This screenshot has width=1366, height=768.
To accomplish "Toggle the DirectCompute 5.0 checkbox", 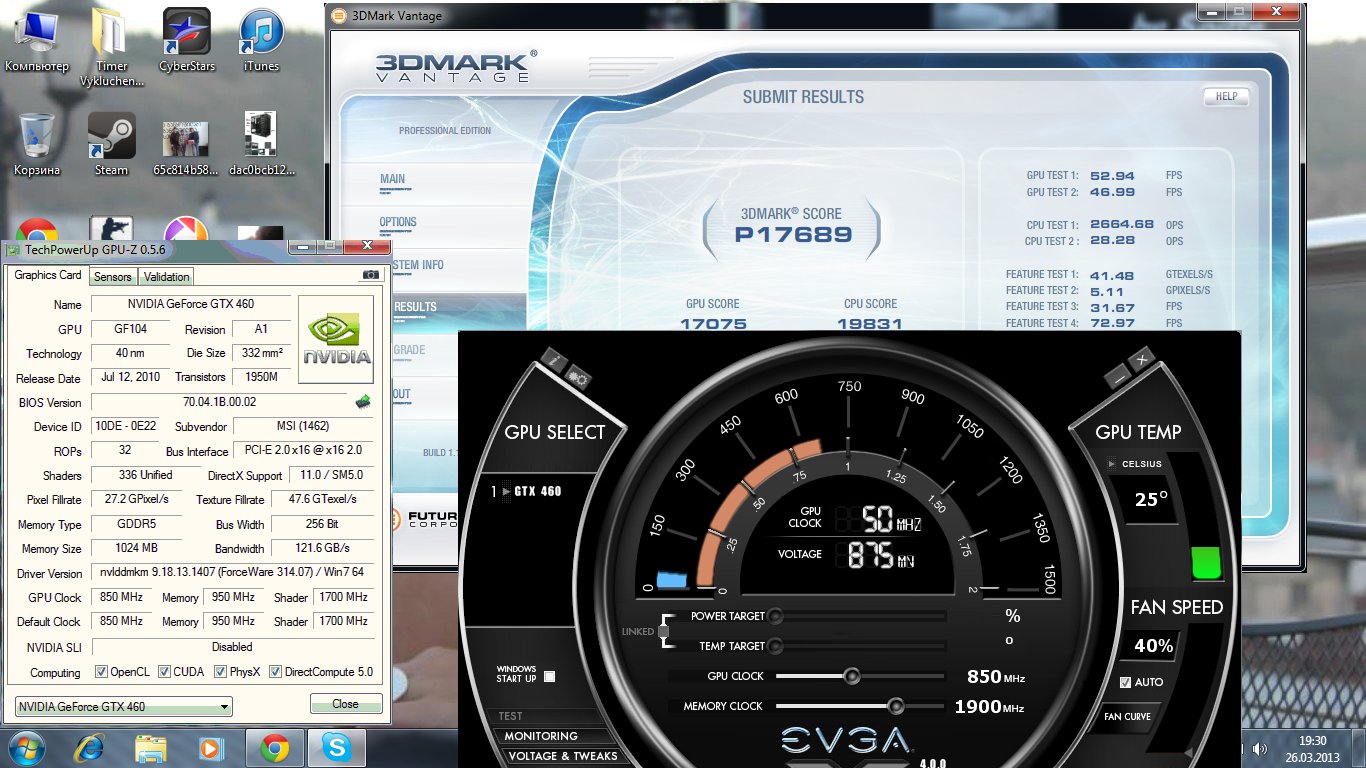I will (x=275, y=672).
